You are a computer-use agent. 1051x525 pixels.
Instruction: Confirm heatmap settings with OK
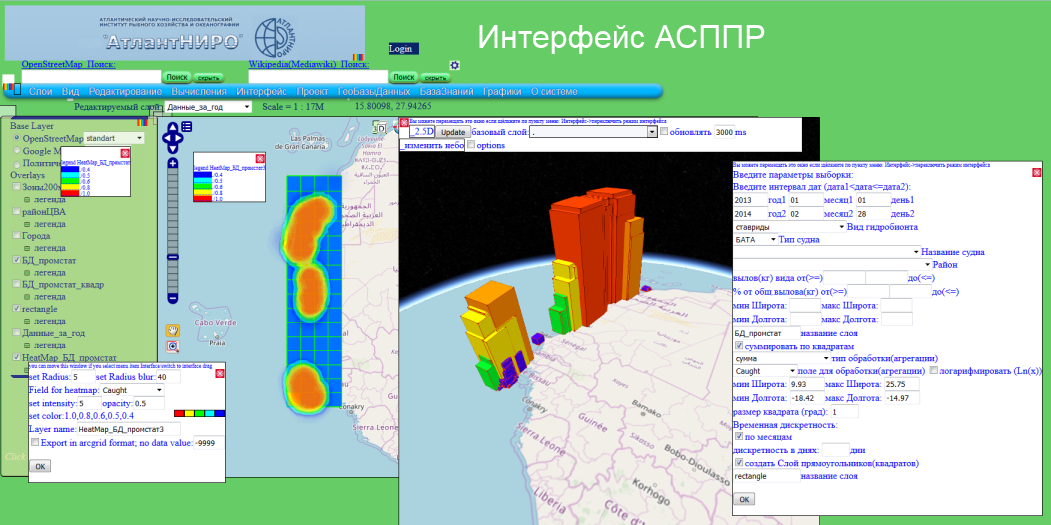pos(40,466)
